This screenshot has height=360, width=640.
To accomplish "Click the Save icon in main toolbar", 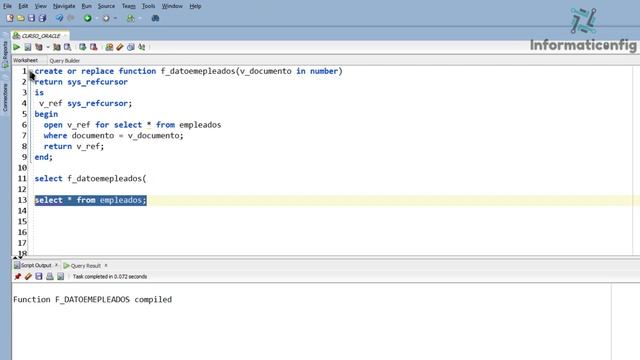I will (31, 18).
